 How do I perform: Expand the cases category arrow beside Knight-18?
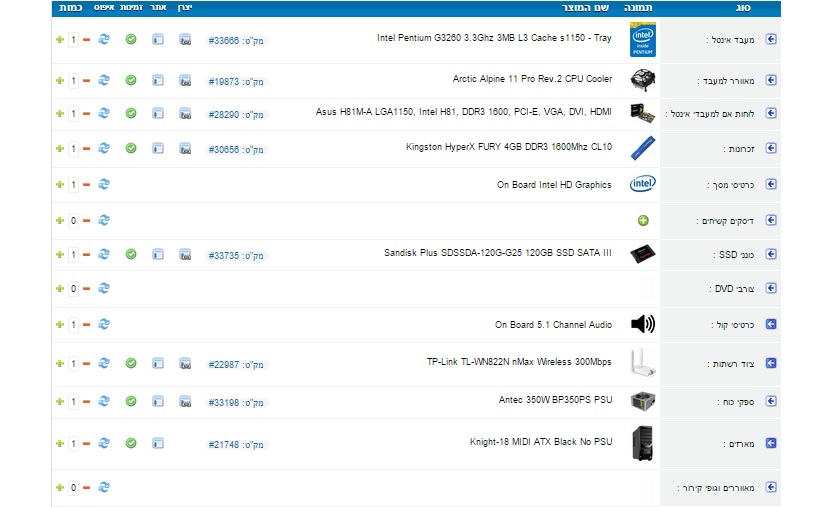771,443
